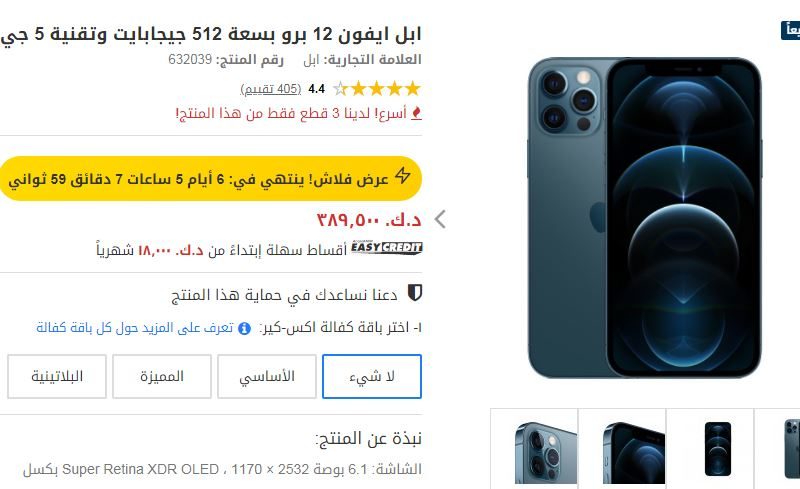Click the blue info icon beside warranty link
Viewport: 800px width, 489px height.
244,328
